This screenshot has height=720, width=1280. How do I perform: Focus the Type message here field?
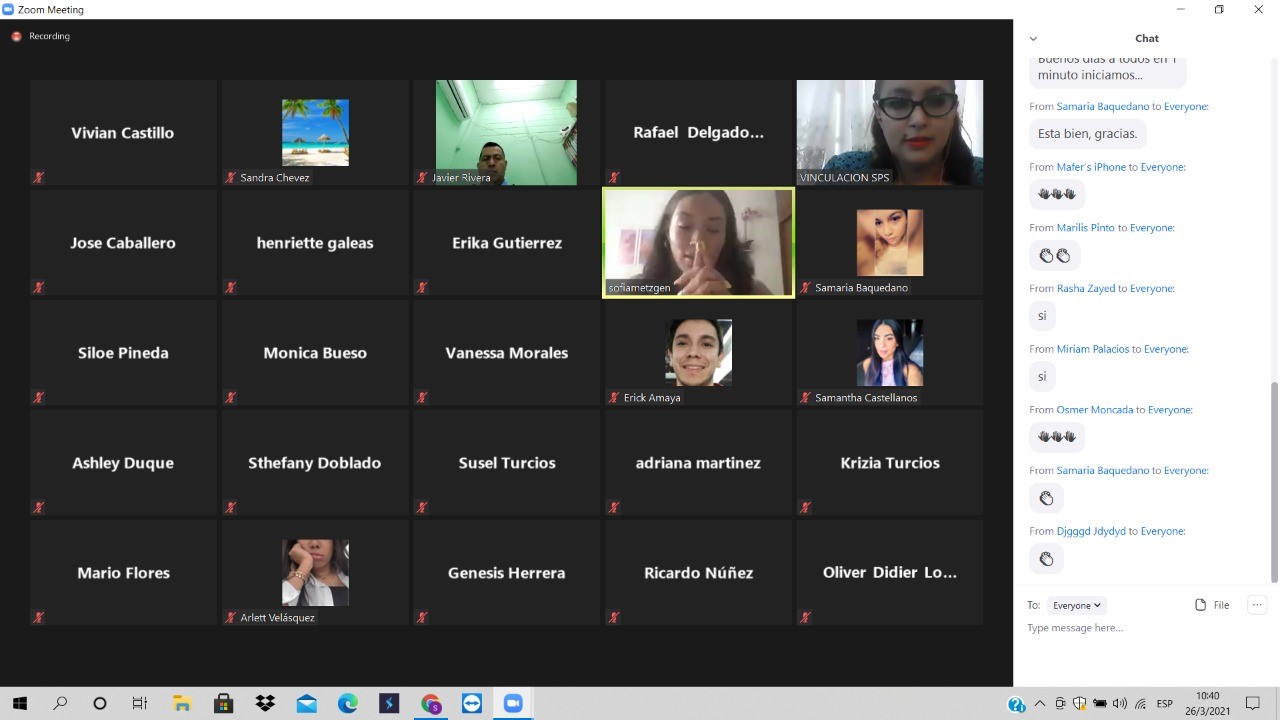coord(1146,628)
